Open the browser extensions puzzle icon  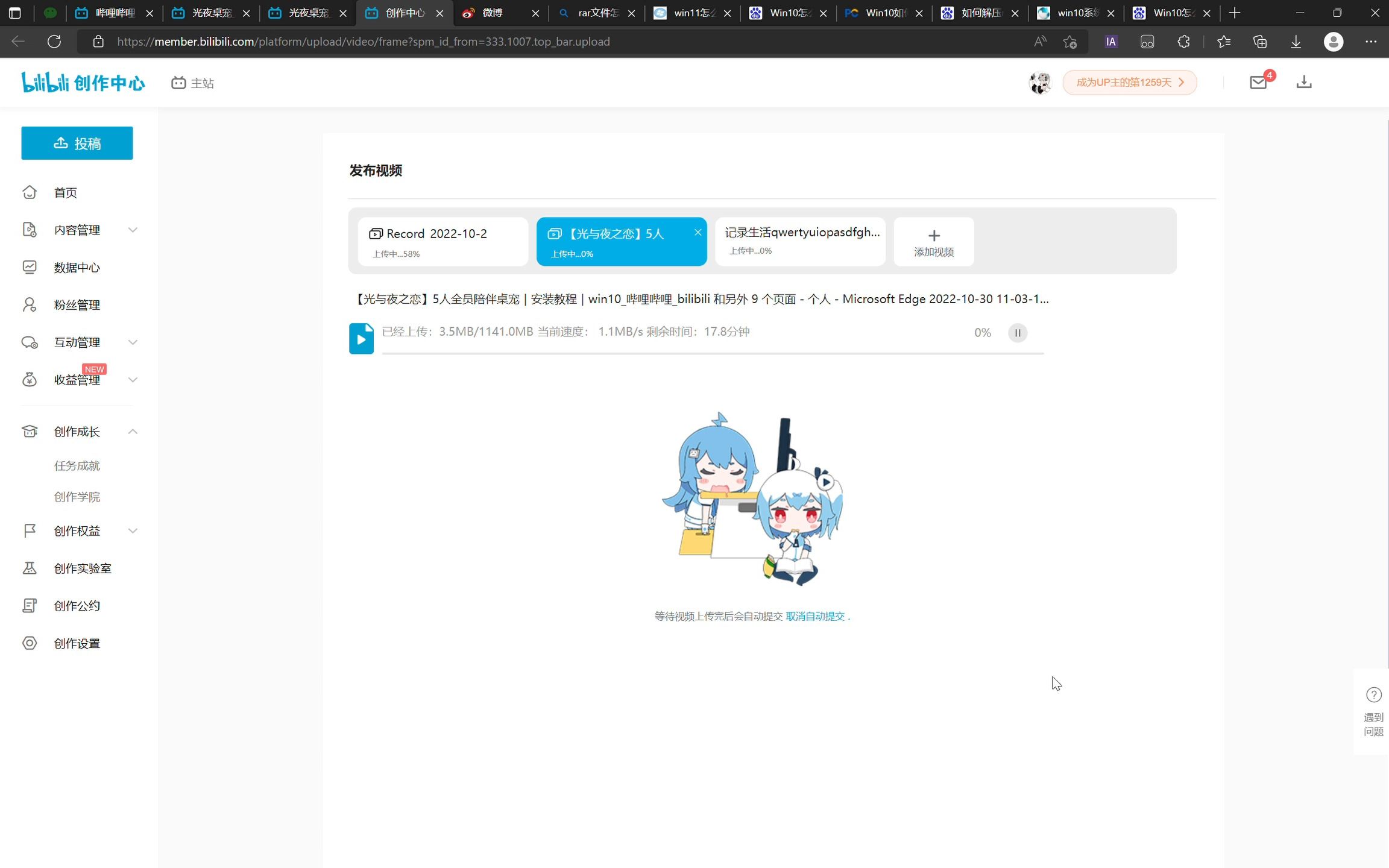(1183, 42)
